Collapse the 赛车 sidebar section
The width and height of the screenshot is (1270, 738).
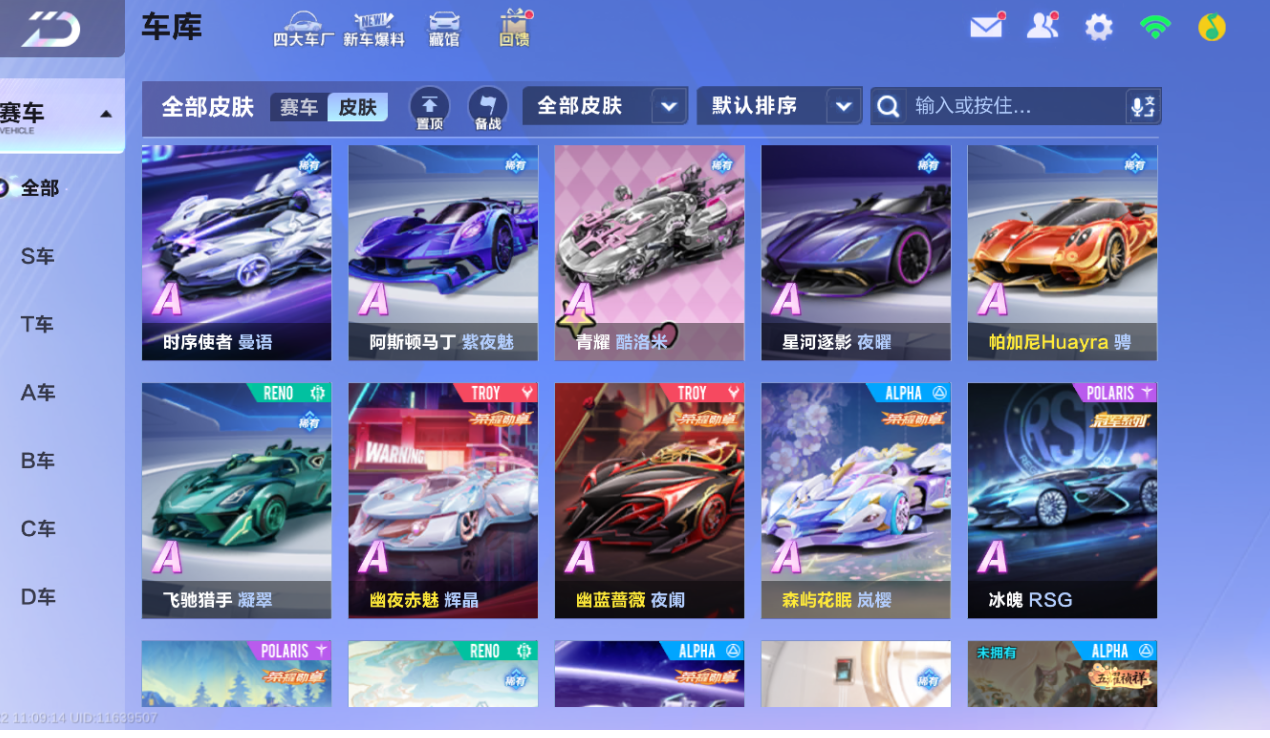62,115
